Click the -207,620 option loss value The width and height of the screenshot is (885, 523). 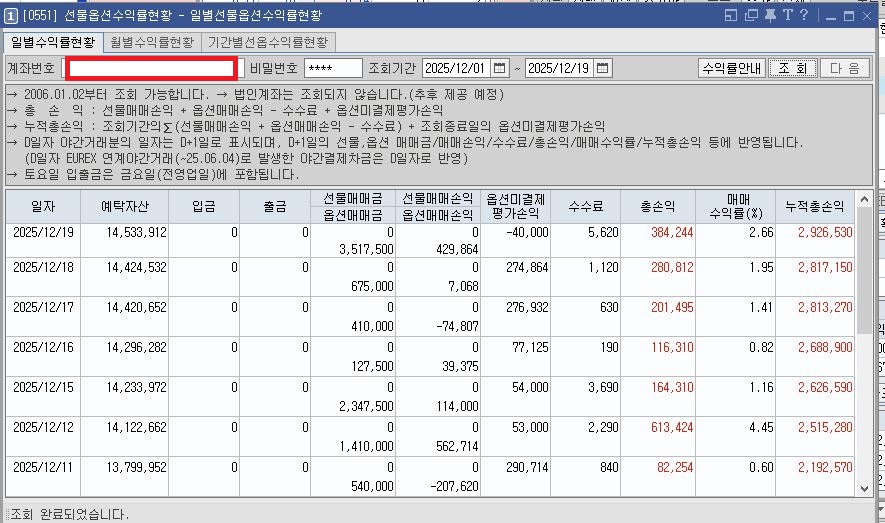pyautogui.click(x=454, y=486)
